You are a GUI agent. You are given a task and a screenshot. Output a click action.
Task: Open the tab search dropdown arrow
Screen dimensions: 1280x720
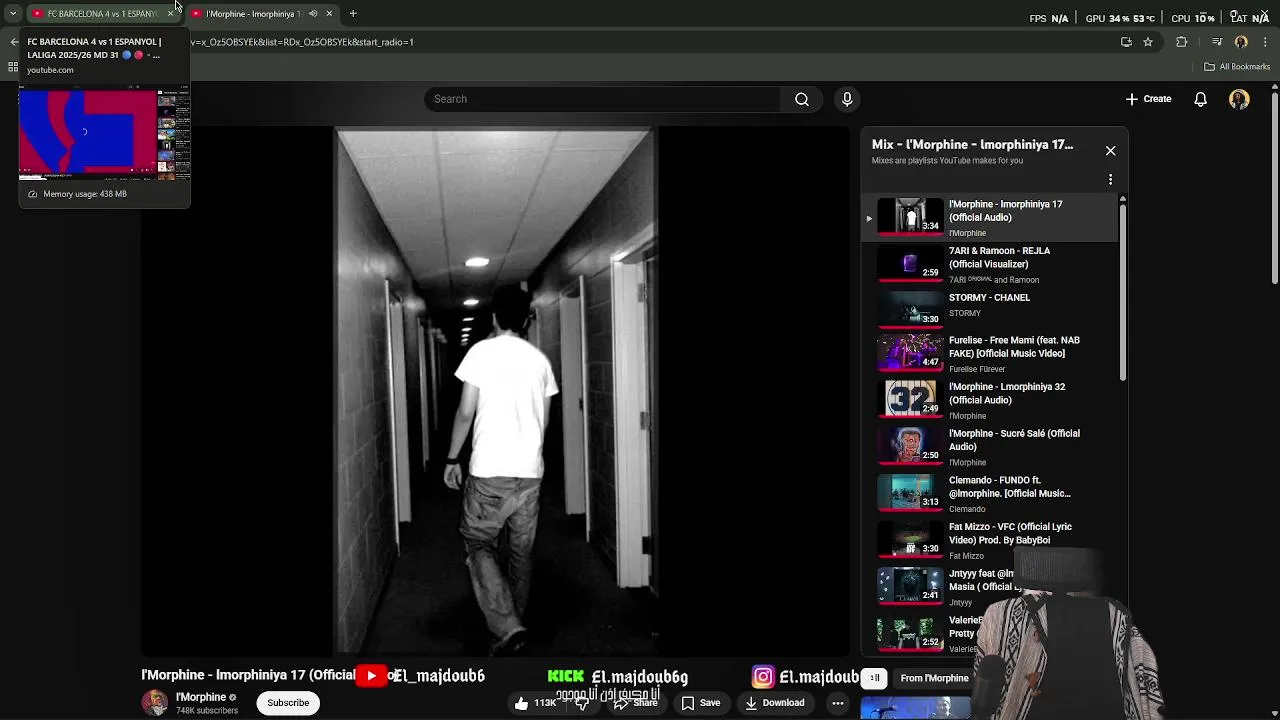[12, 14]
